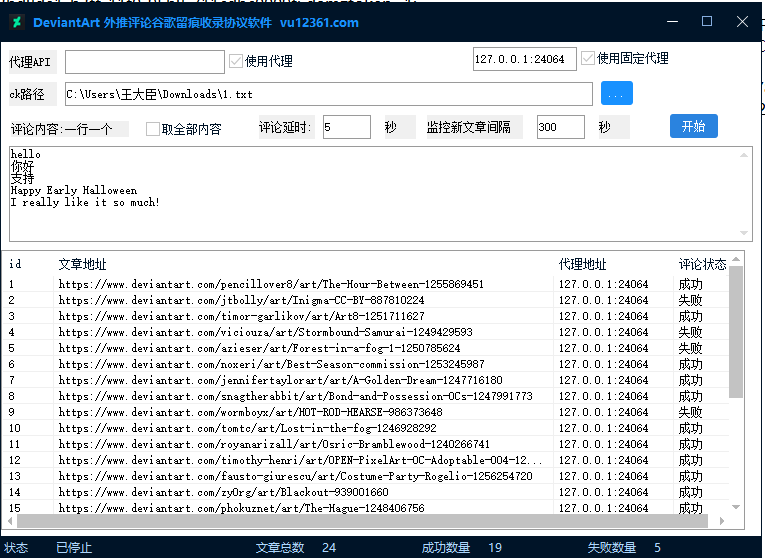Viewport: 765px width, 558px height.
Task: Click the blue 开始 button
Action: [x=693, y=126]
